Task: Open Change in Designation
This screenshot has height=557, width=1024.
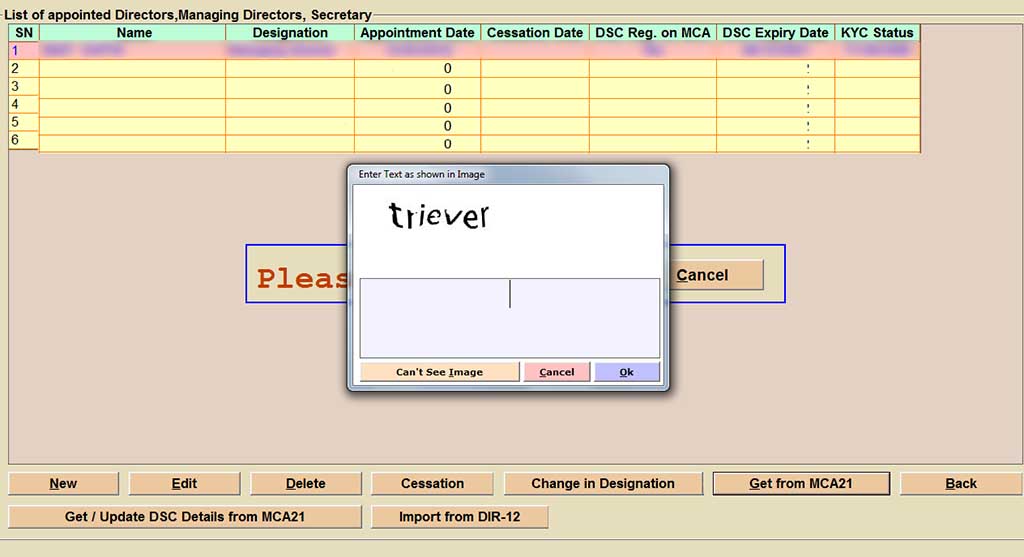Action: [x=602, y=484]
